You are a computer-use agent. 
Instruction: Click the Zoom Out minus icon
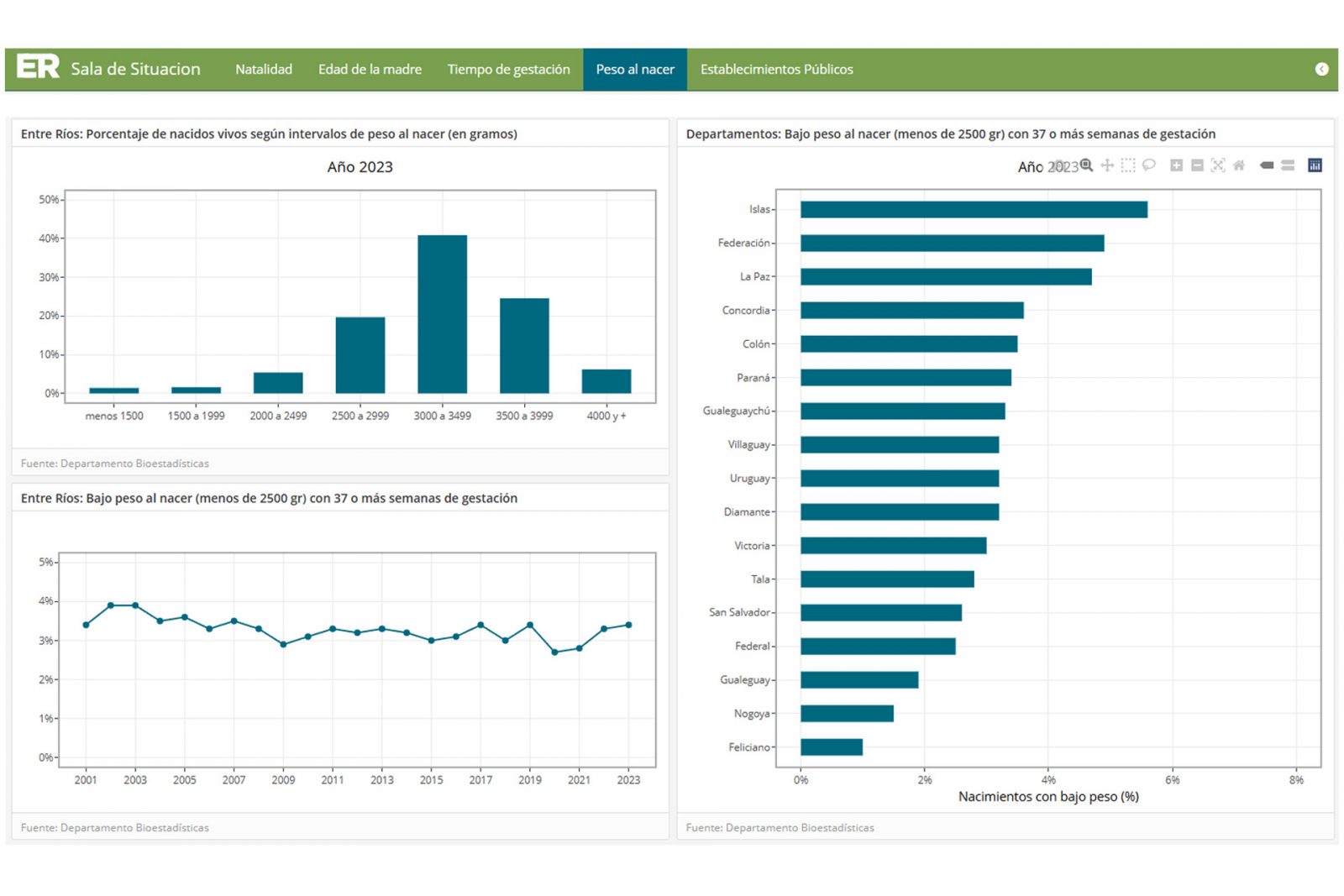pyautogui.click(x=1197, y=165)
